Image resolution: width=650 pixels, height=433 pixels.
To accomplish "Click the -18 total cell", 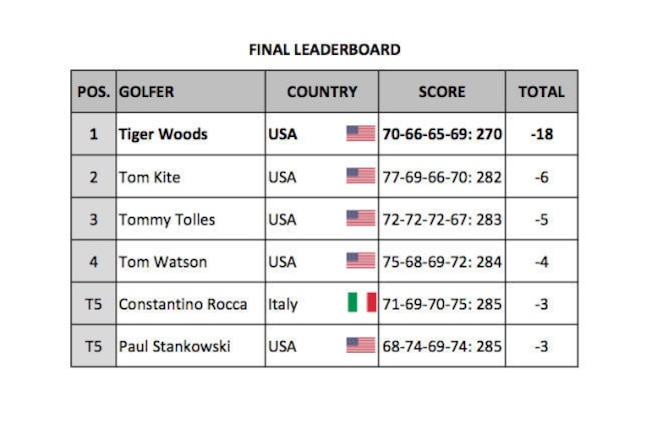I will click(x=541, y=134).
